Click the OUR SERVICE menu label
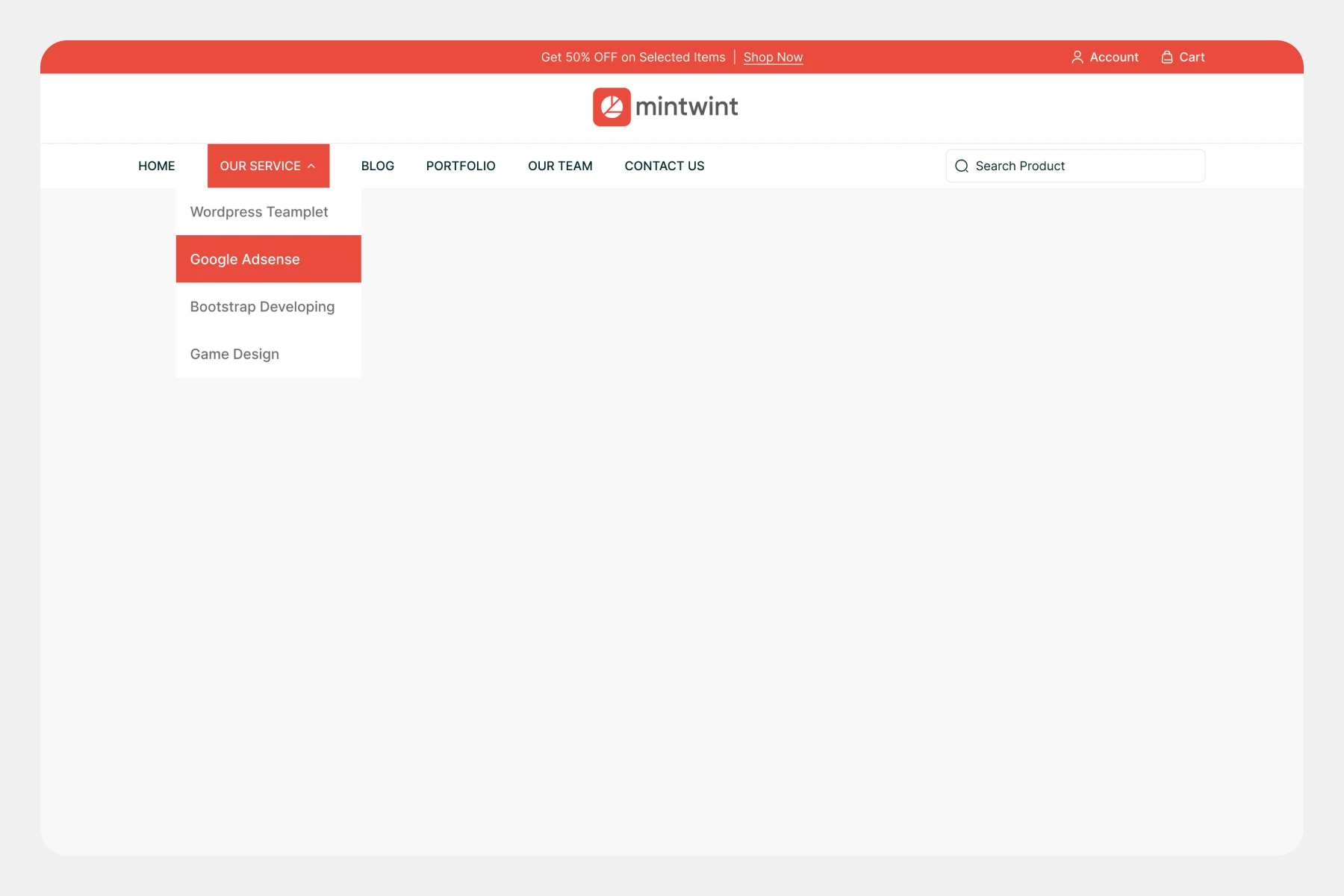The image size is (1344, 896). click(x=260, y=166)
